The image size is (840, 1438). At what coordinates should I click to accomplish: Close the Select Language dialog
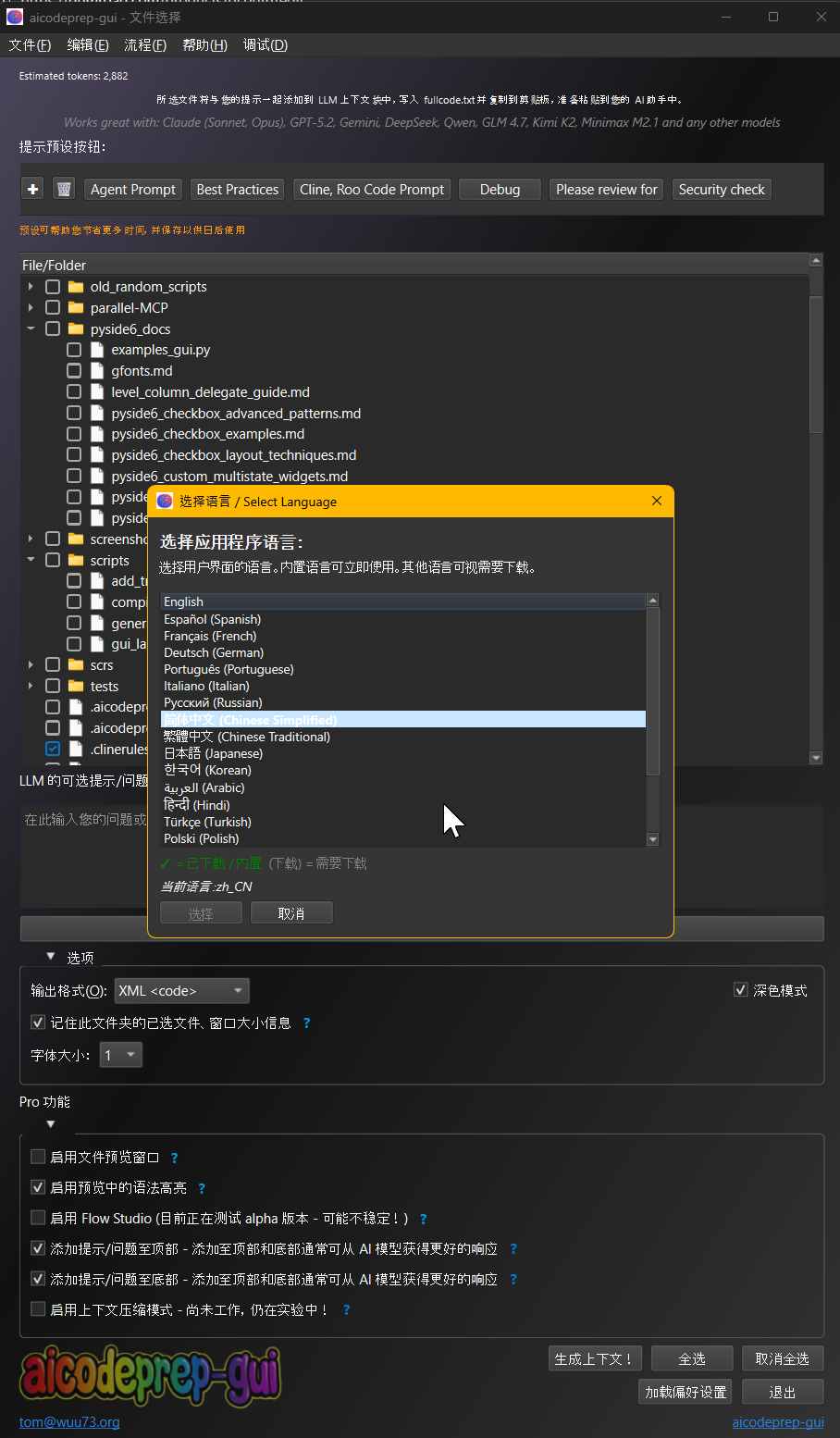pos(657,501)
